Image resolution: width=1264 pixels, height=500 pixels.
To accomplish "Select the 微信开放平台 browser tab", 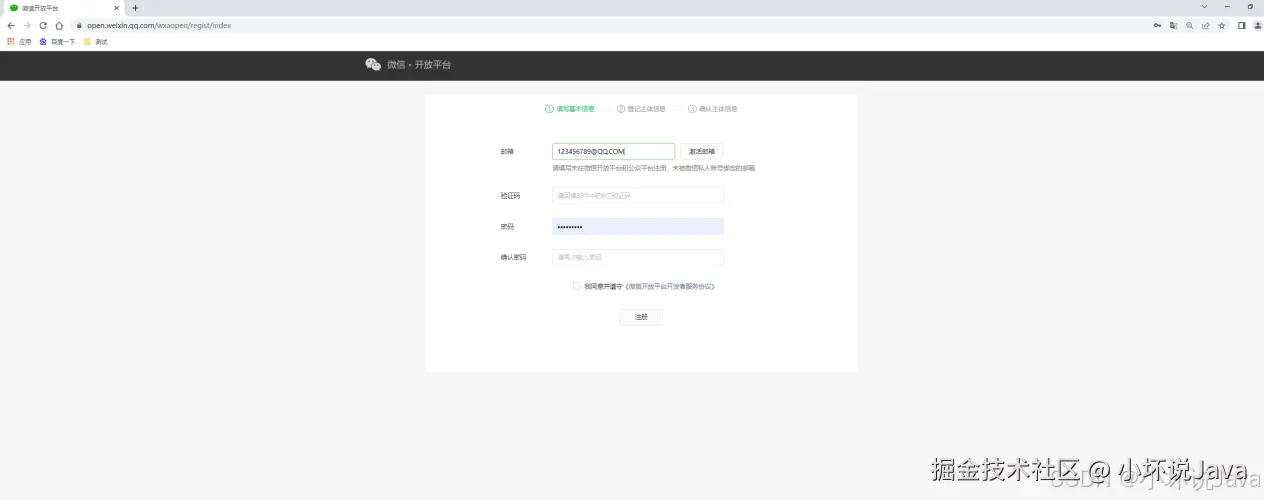I will [x=64, y=7].
